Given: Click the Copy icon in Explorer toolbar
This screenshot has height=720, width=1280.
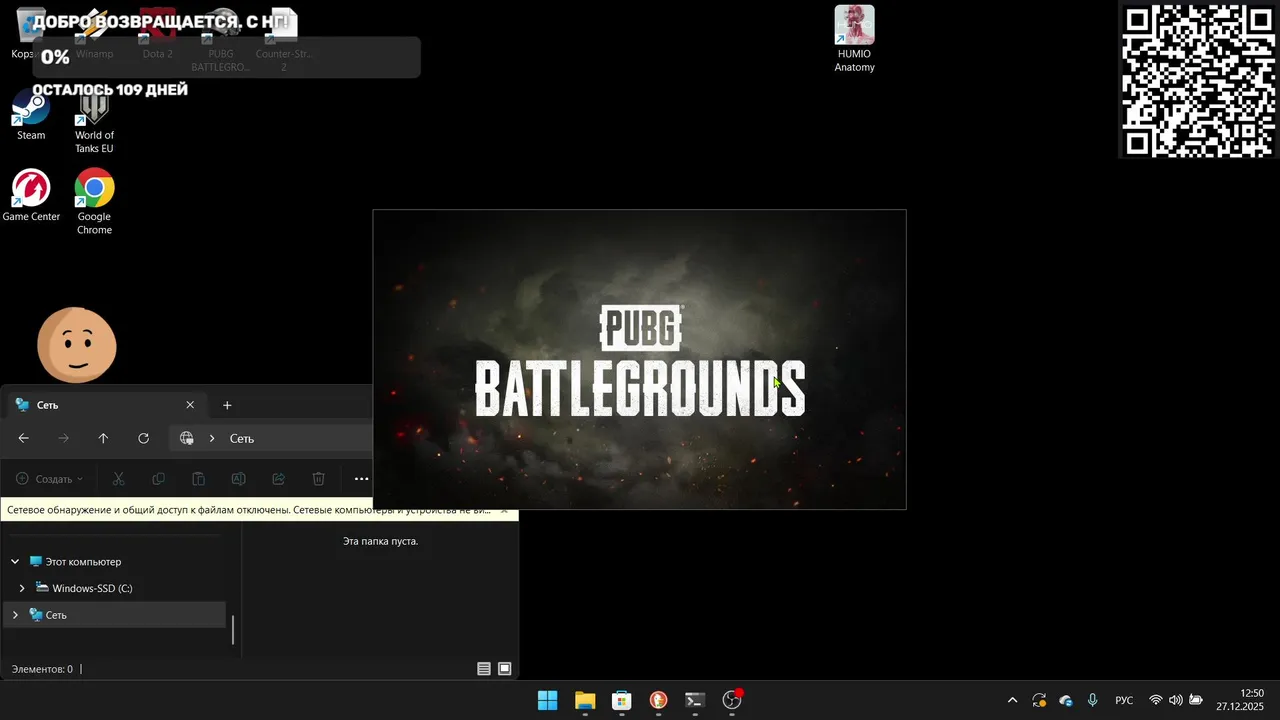Looking at the screenshot, I should tap(158, 479).
